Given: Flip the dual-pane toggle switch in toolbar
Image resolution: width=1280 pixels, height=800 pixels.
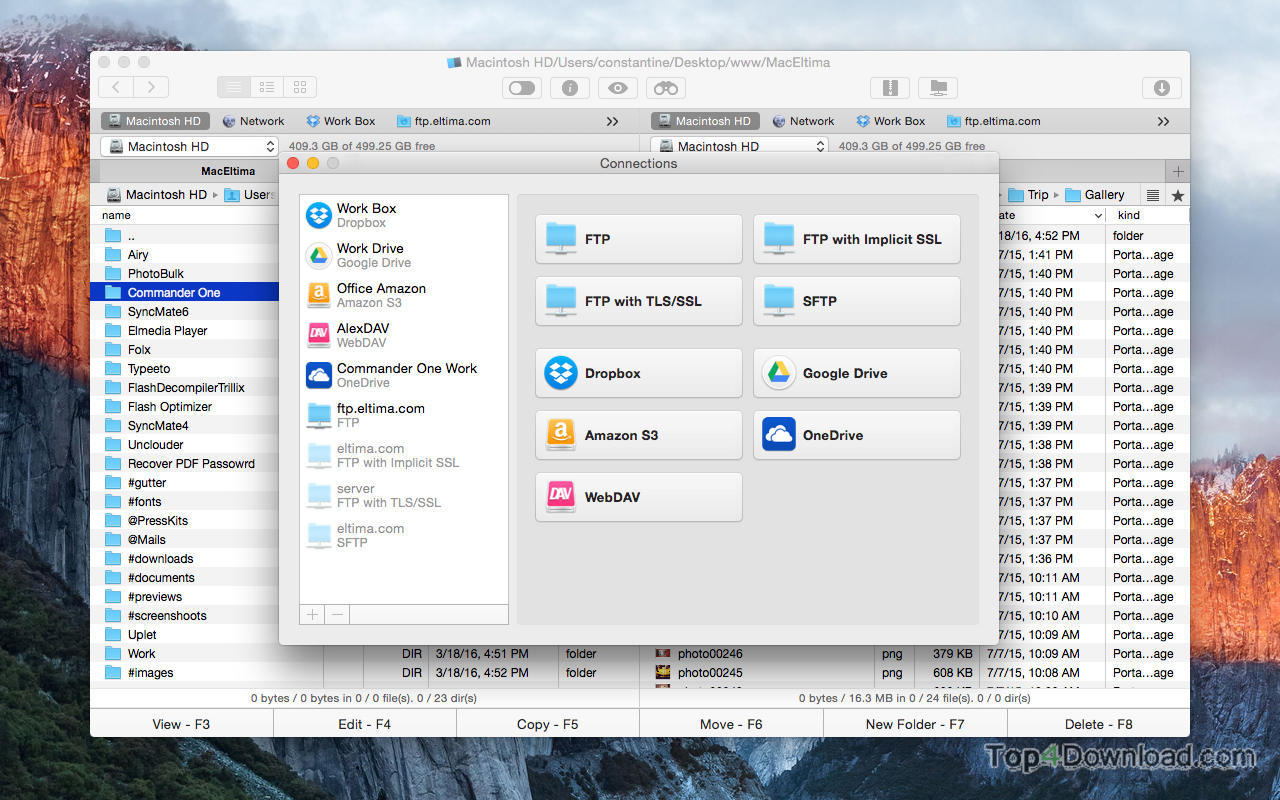Looking at the screenshot, I should (x=521, y=88).
